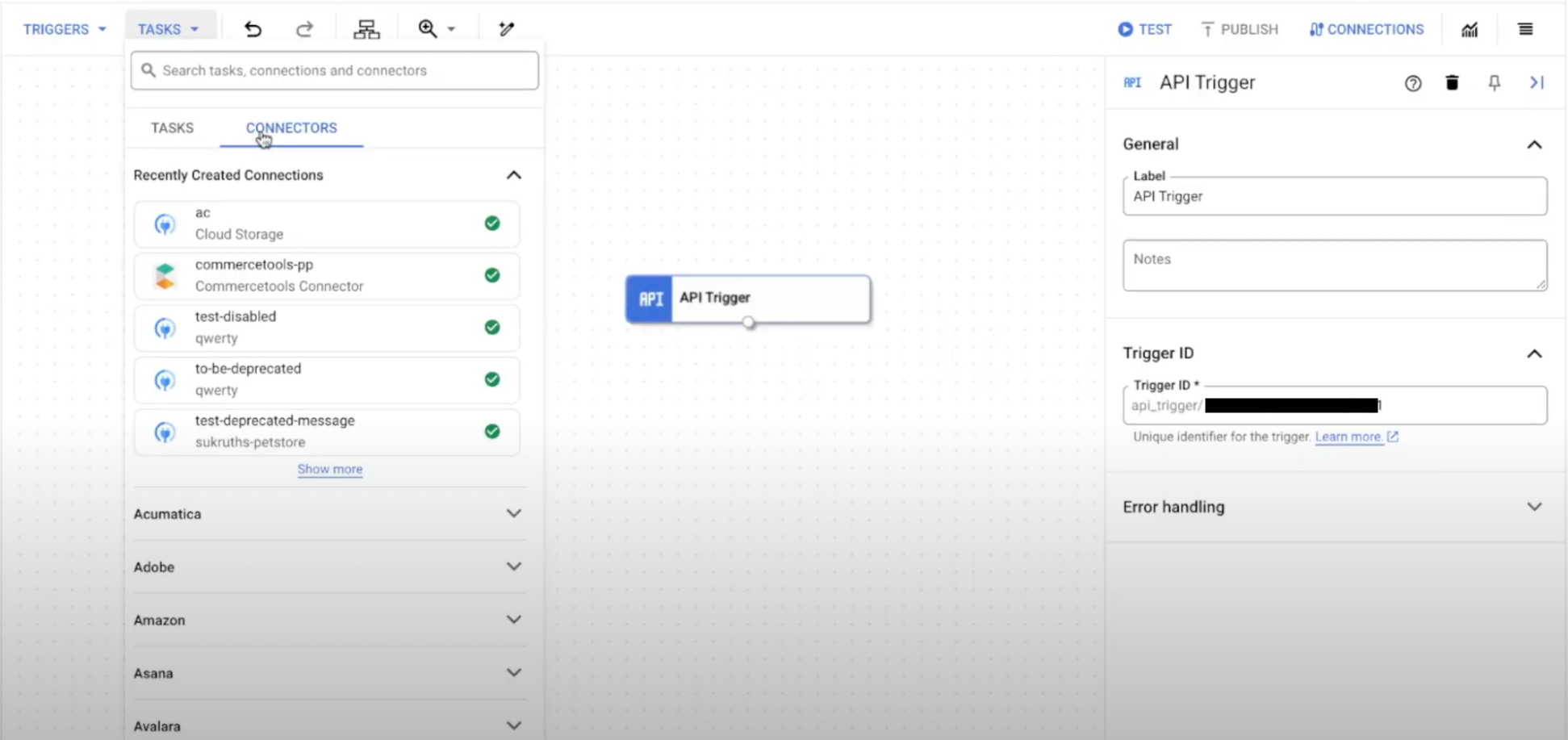Collapse Recently Created Connections
The width and height of the screenshot is (1568, 740).
pyautogui.click(x=513, y=175)
